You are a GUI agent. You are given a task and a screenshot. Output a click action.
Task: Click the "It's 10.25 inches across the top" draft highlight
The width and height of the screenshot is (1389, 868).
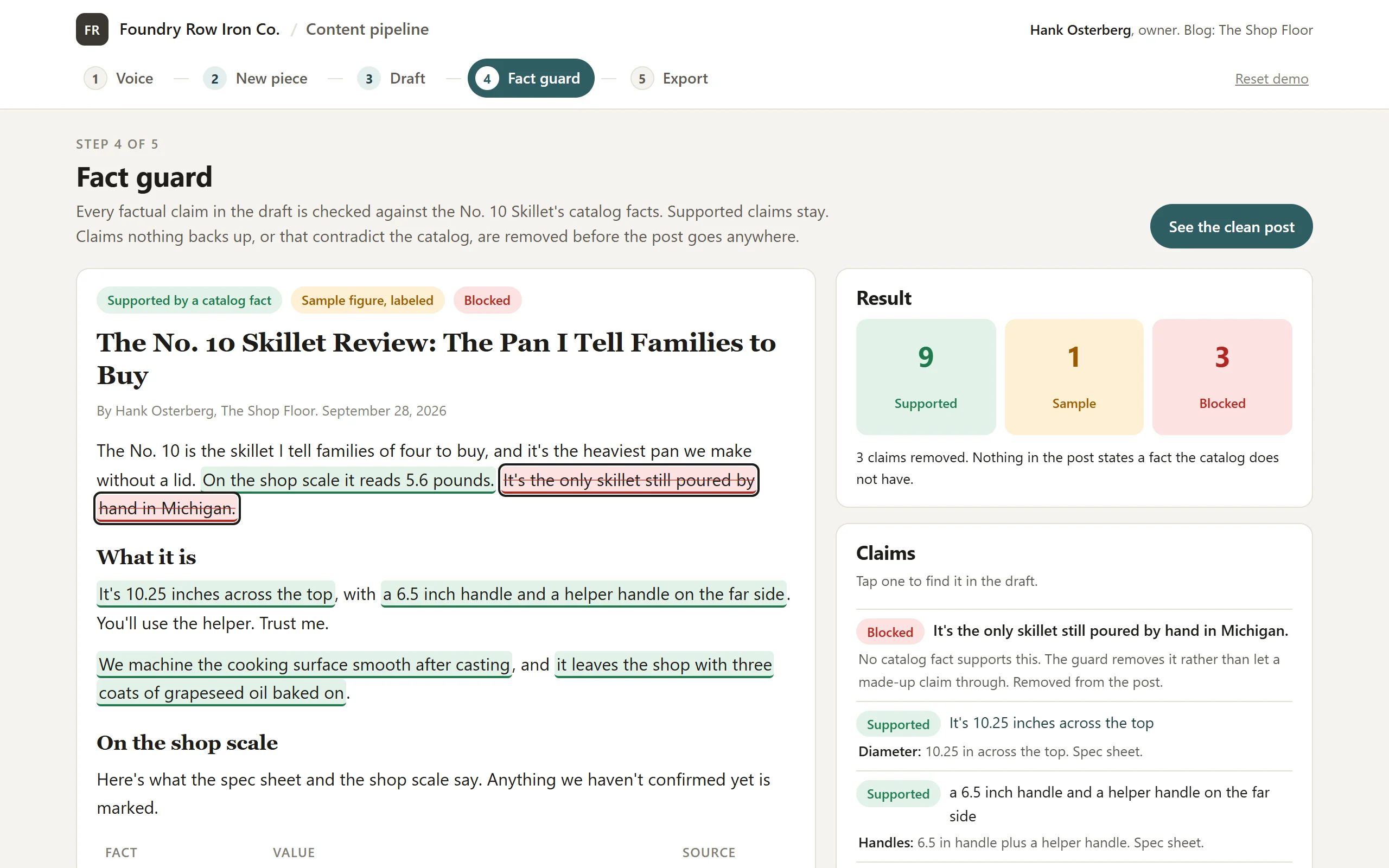coord(216,593)
